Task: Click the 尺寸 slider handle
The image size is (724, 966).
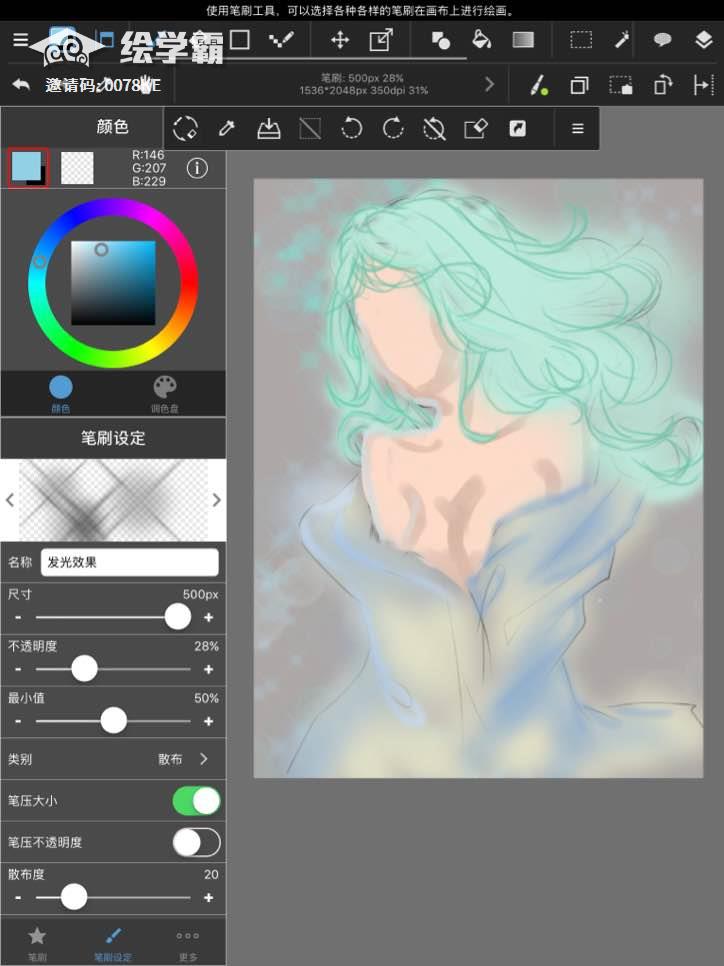Action: coord(177,617)
